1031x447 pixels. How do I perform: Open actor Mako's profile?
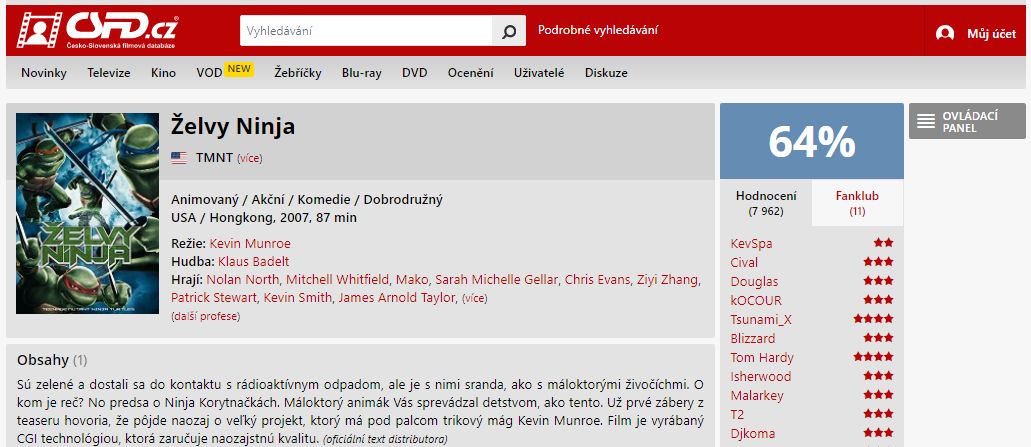[x=413, y=280]
